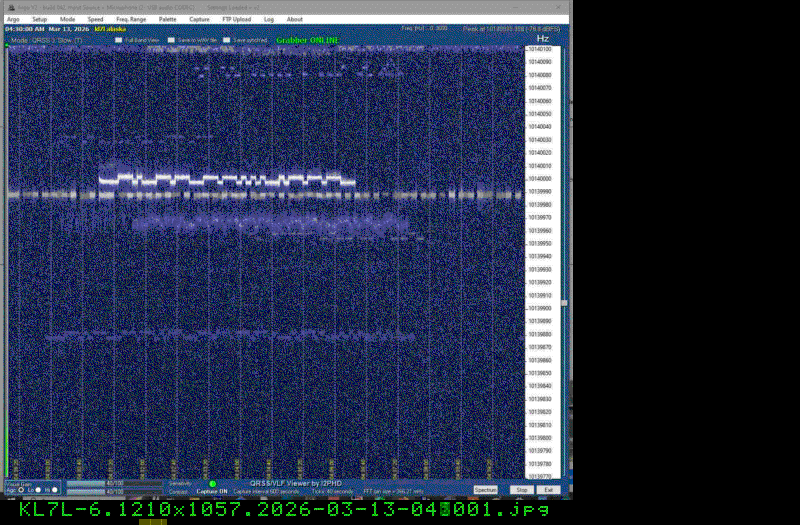Screen dimensions: 800x525
Task: Toggle the Save unedited checkbox
Action: 226,41
